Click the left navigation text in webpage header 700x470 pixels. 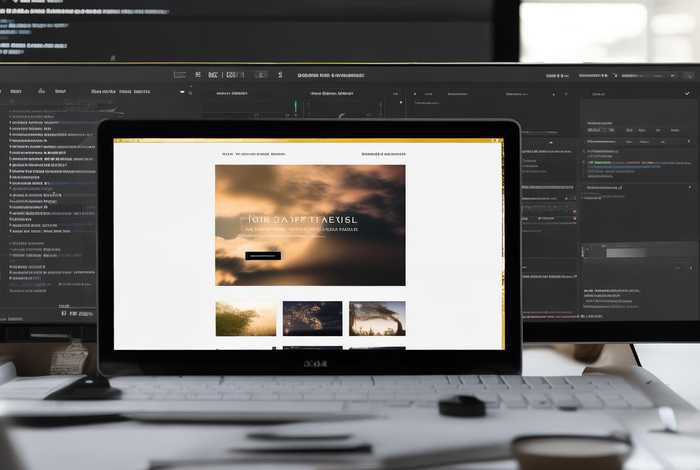click(253, 155)
